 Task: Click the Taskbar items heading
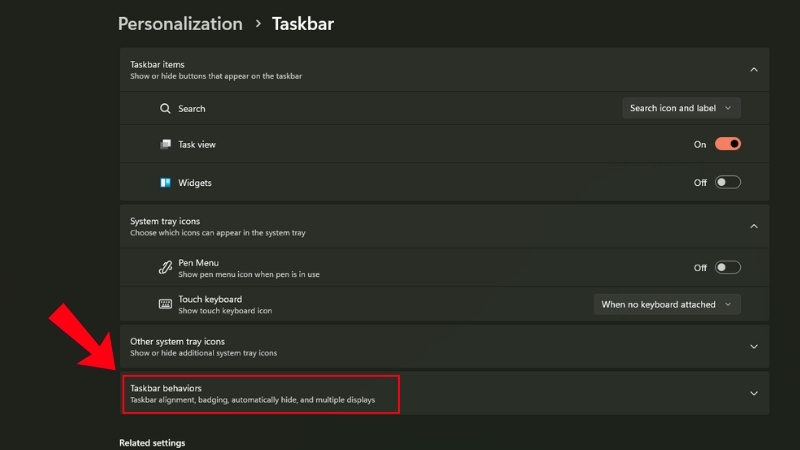click(157, 64)
